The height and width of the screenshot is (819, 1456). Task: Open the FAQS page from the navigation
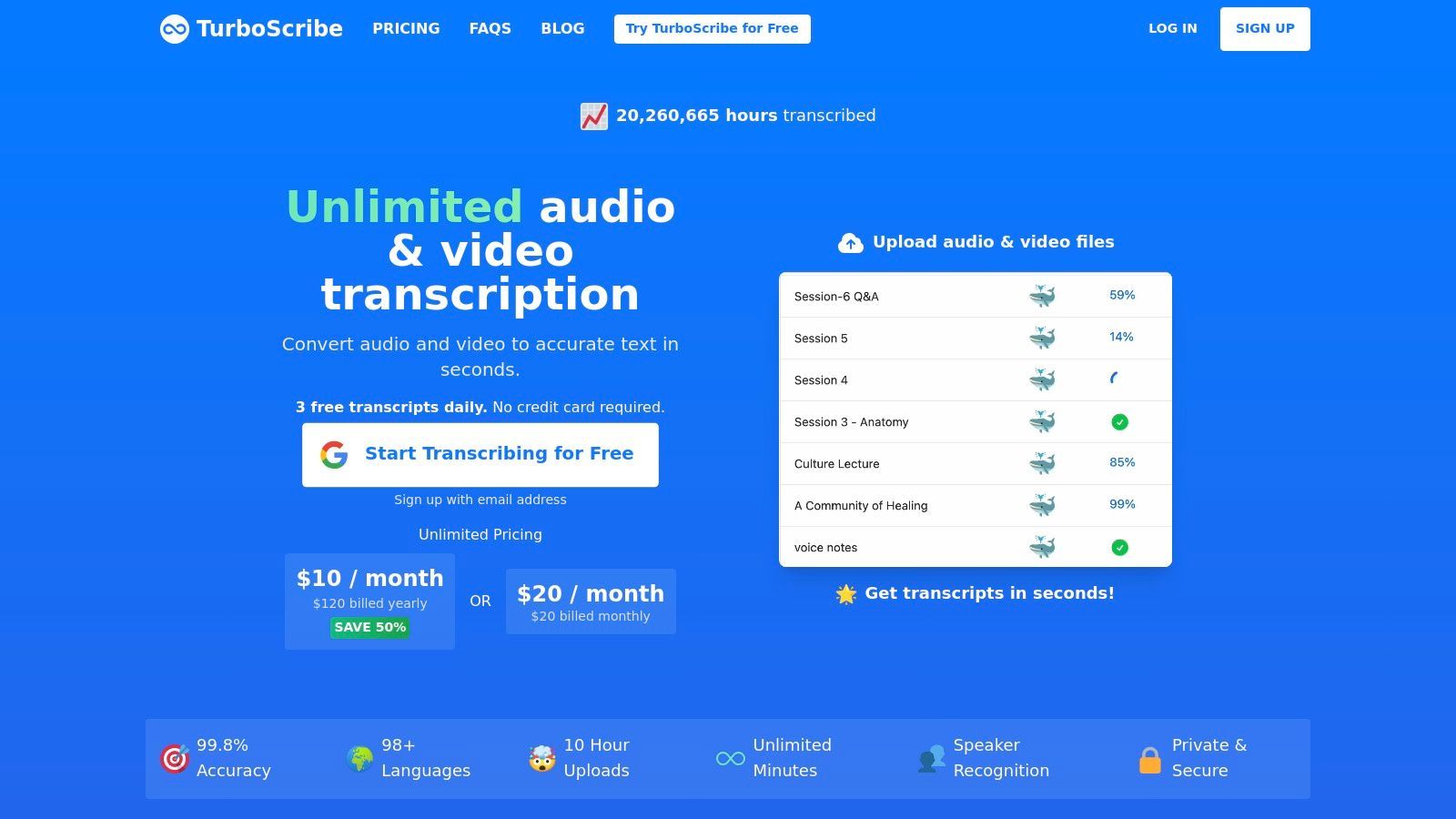[490, 28]
